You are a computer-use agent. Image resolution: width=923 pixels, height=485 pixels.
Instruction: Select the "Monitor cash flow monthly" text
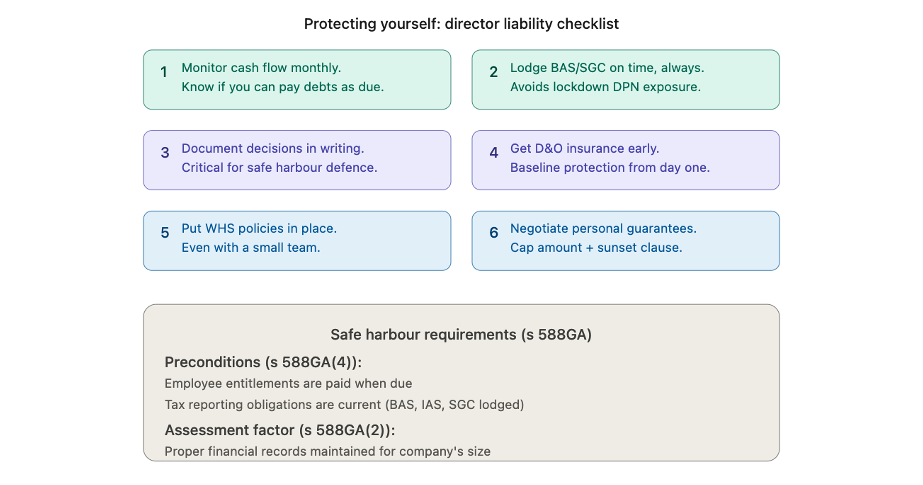click(x=261, y=68)
